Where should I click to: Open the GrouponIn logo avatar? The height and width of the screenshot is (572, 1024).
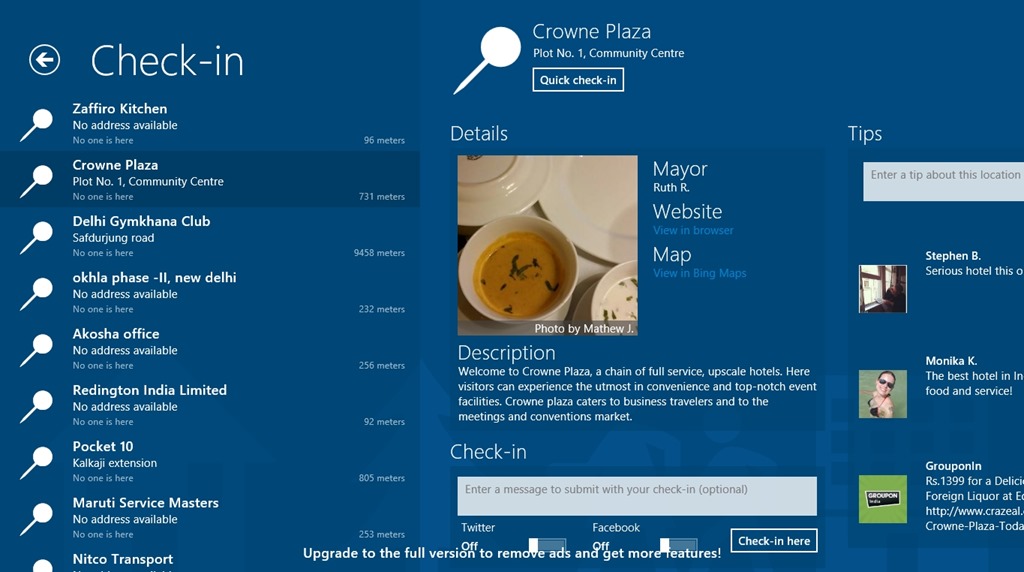click(x=882, y=499)
